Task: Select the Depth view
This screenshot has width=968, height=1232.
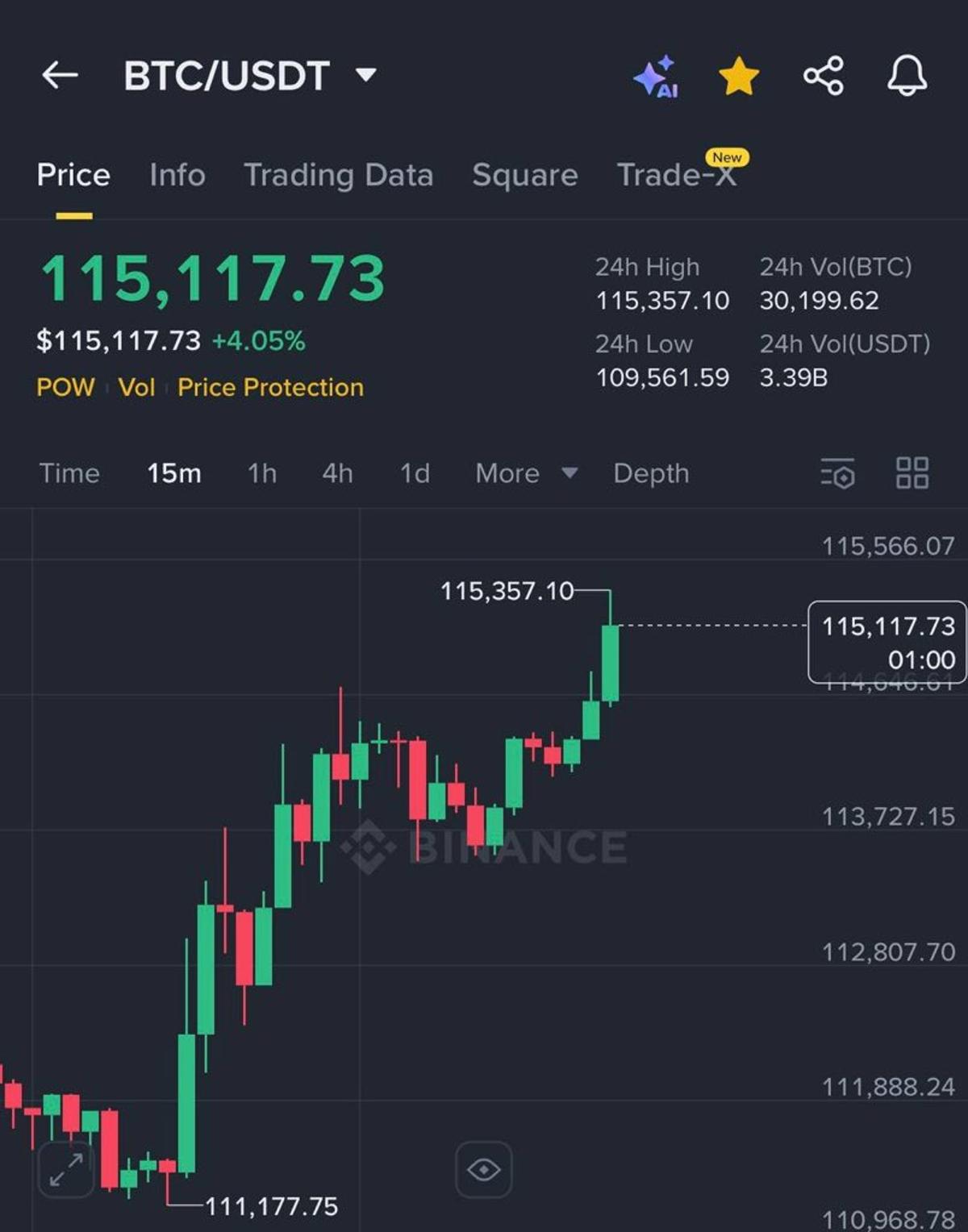Action: tap(650, 474)
